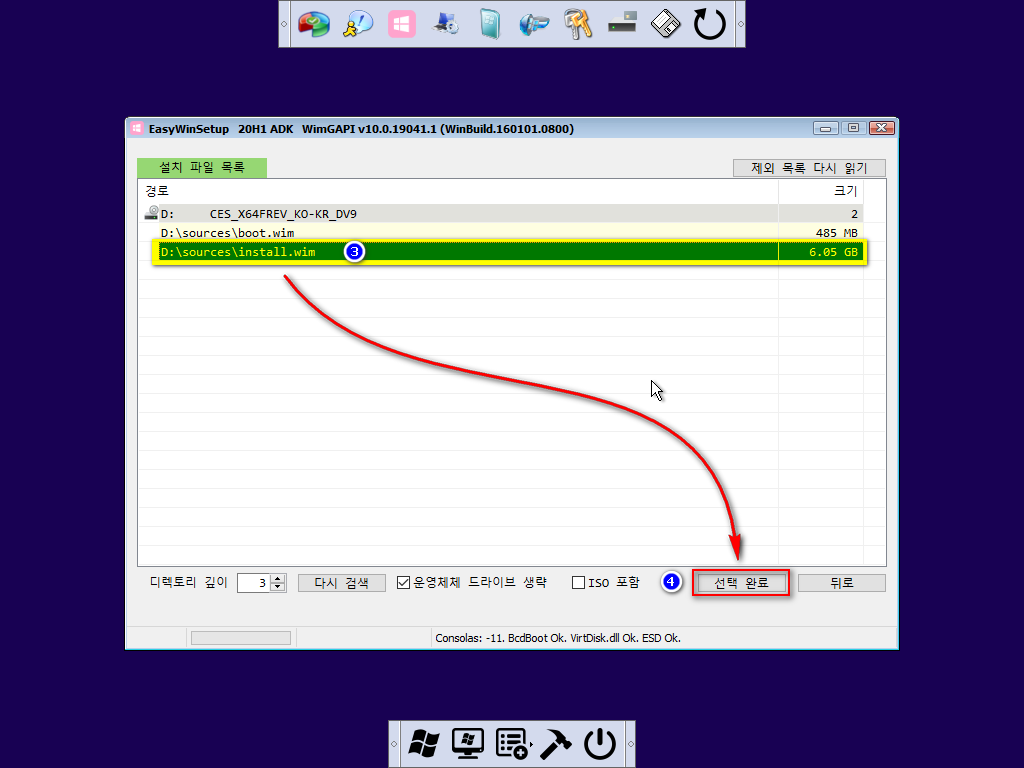
Task: Click the floppy disk save icon
Action: pos(665,24)
